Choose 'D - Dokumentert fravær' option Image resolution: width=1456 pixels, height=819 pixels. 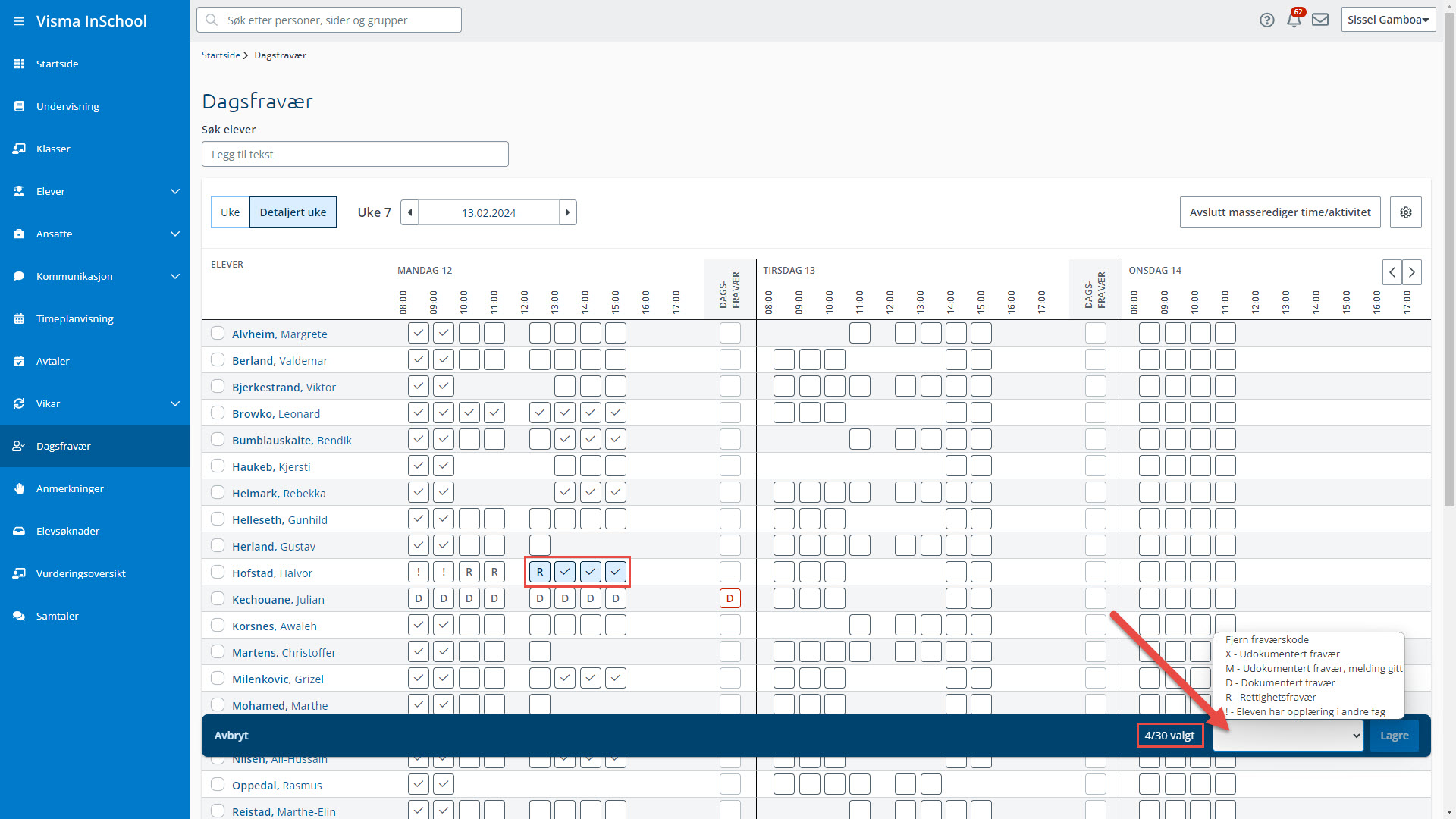[1280, 682]
